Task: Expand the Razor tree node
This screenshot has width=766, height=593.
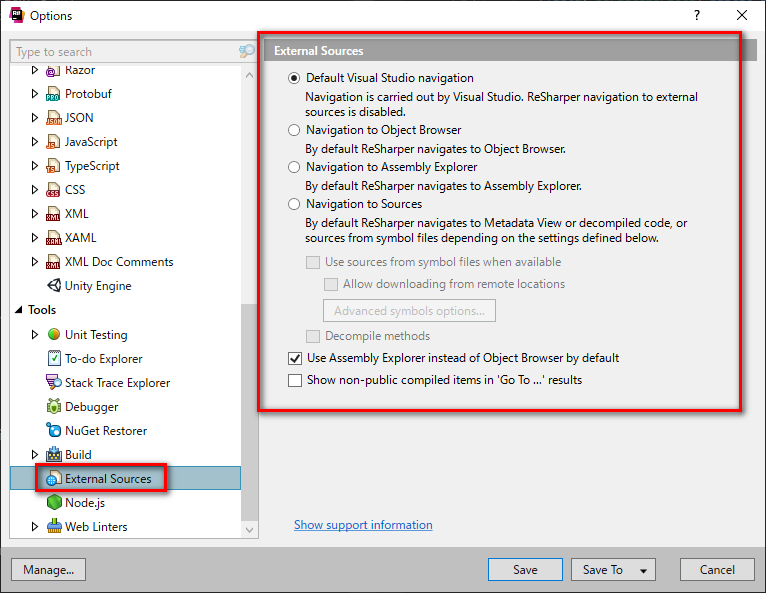Action: coord(34,70)
